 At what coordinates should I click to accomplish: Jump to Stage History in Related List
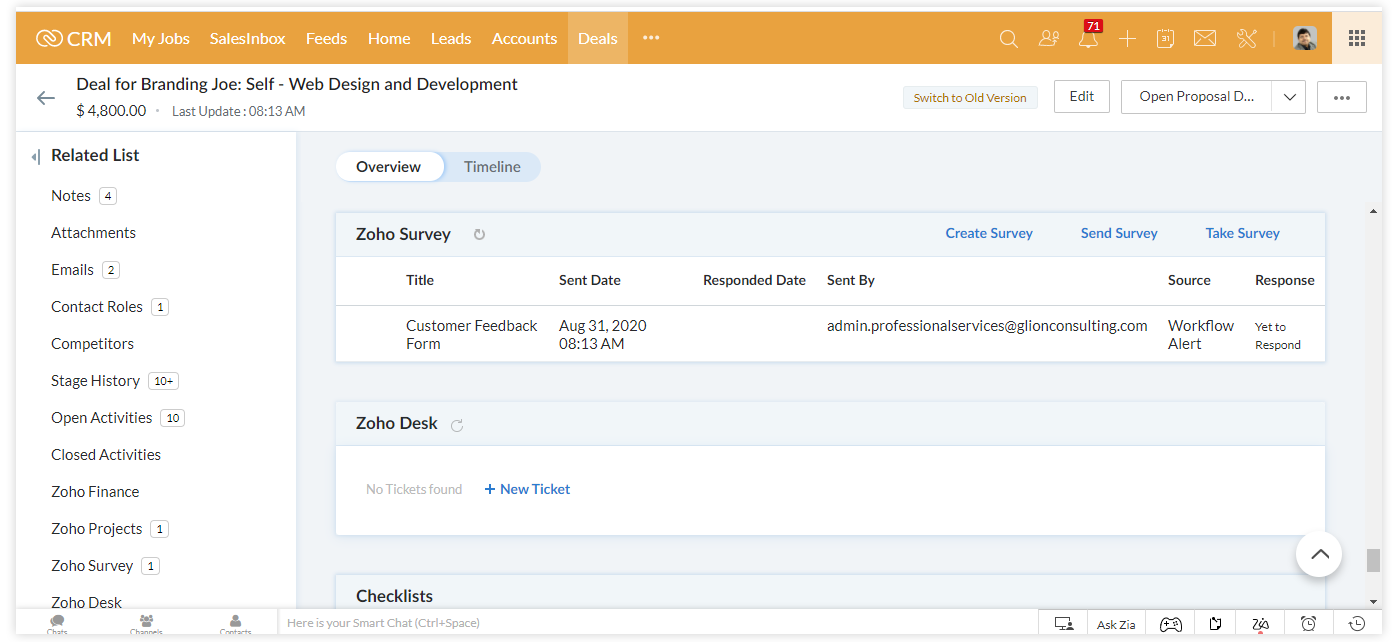(95, 381)
